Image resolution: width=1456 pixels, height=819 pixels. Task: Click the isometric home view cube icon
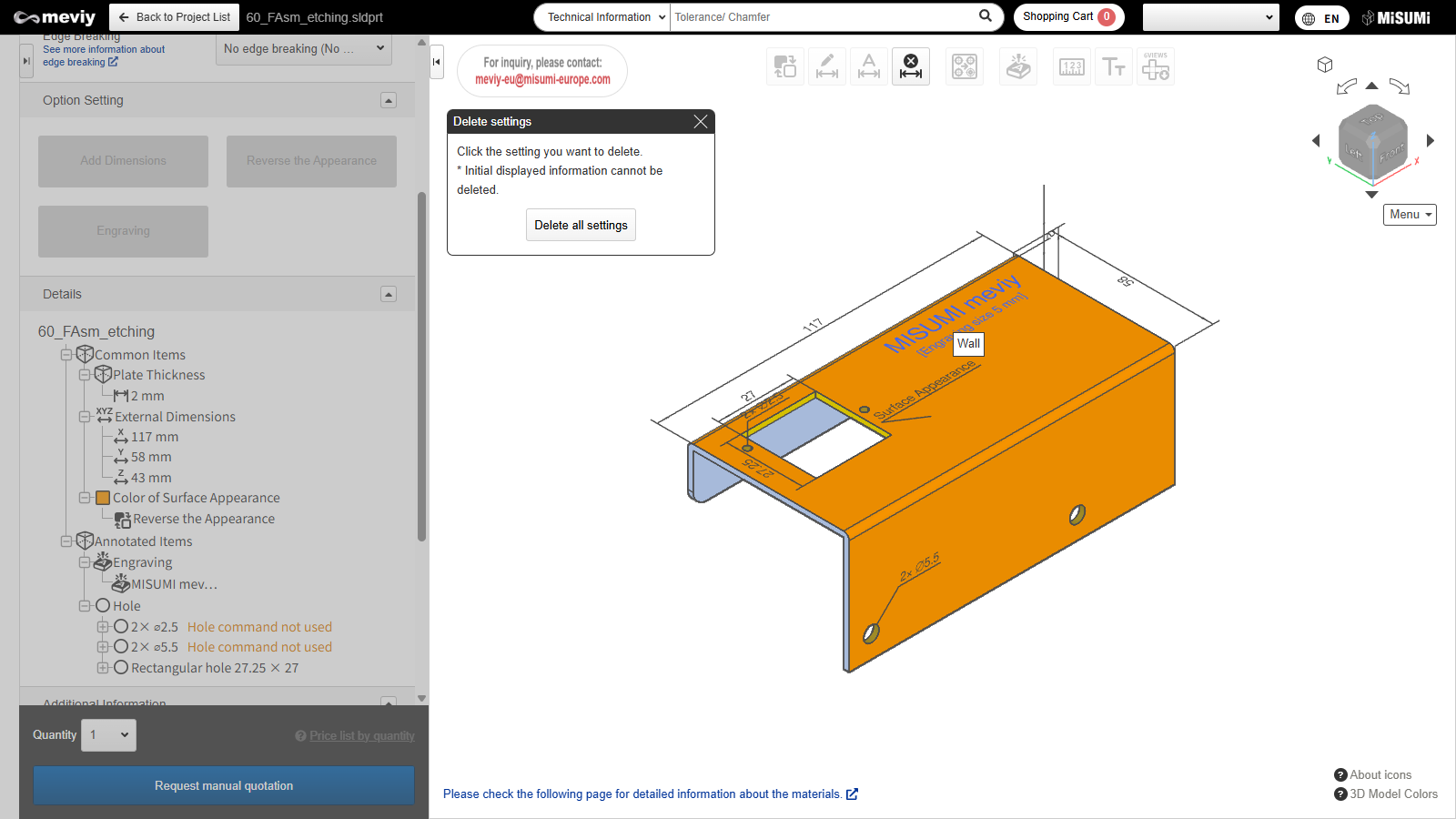tap(1325, 65)
